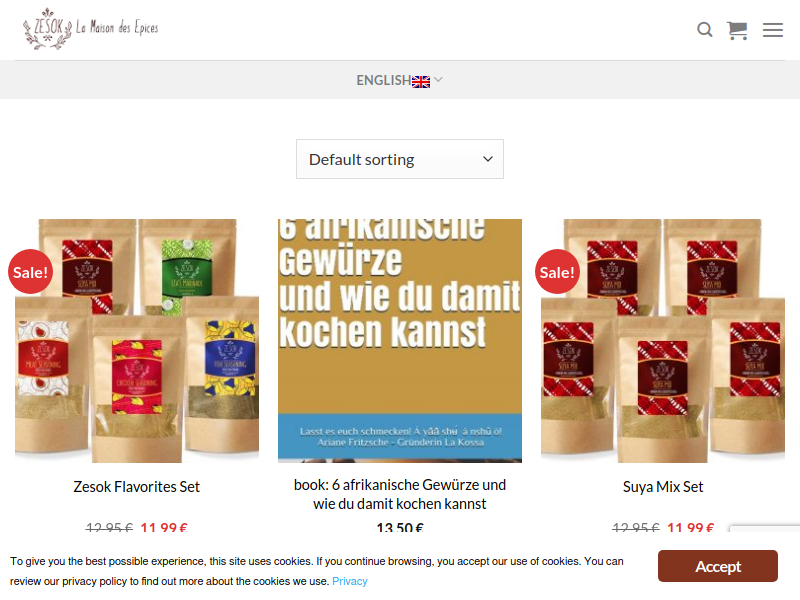
Task: Click the Suya Mix Set product image
Action: tap(663, 341)
